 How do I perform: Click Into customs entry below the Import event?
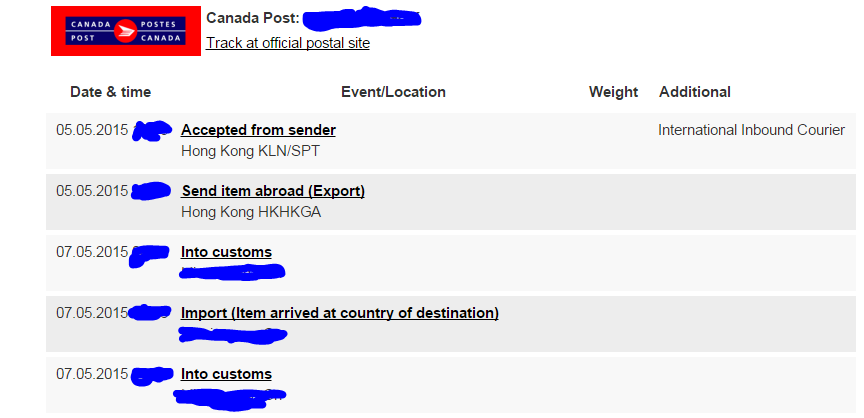tap(226, 374)
